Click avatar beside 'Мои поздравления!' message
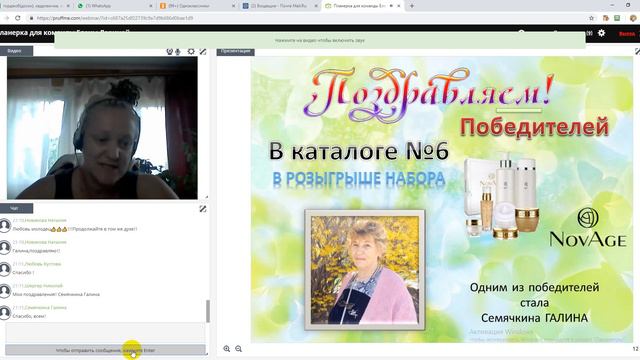Viewport: 640px width, 360px height. click(x=5, y=291)
